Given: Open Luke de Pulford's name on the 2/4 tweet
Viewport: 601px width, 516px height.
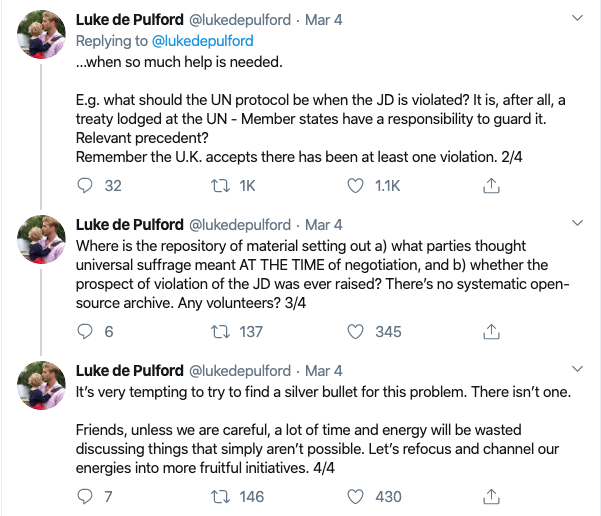Looking at the screenshot, I should pos(129,20).
